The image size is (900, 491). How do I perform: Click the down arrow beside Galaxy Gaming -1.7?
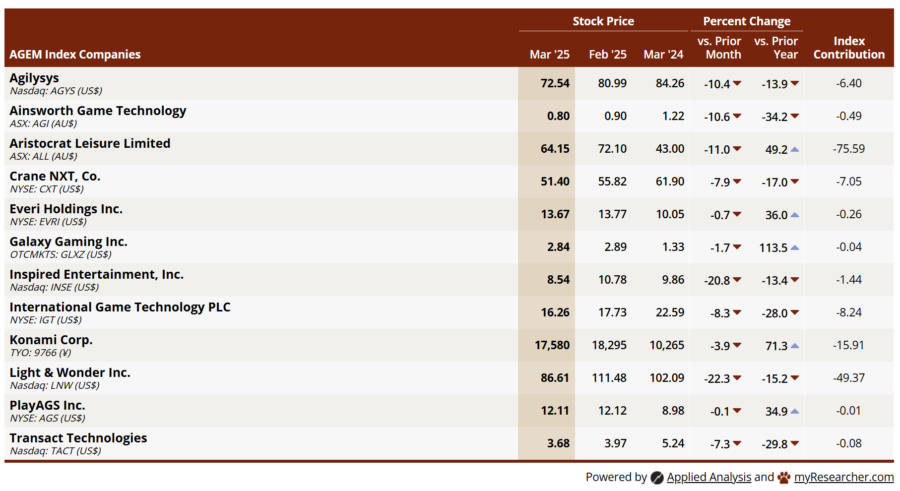(x=737, y=248)
